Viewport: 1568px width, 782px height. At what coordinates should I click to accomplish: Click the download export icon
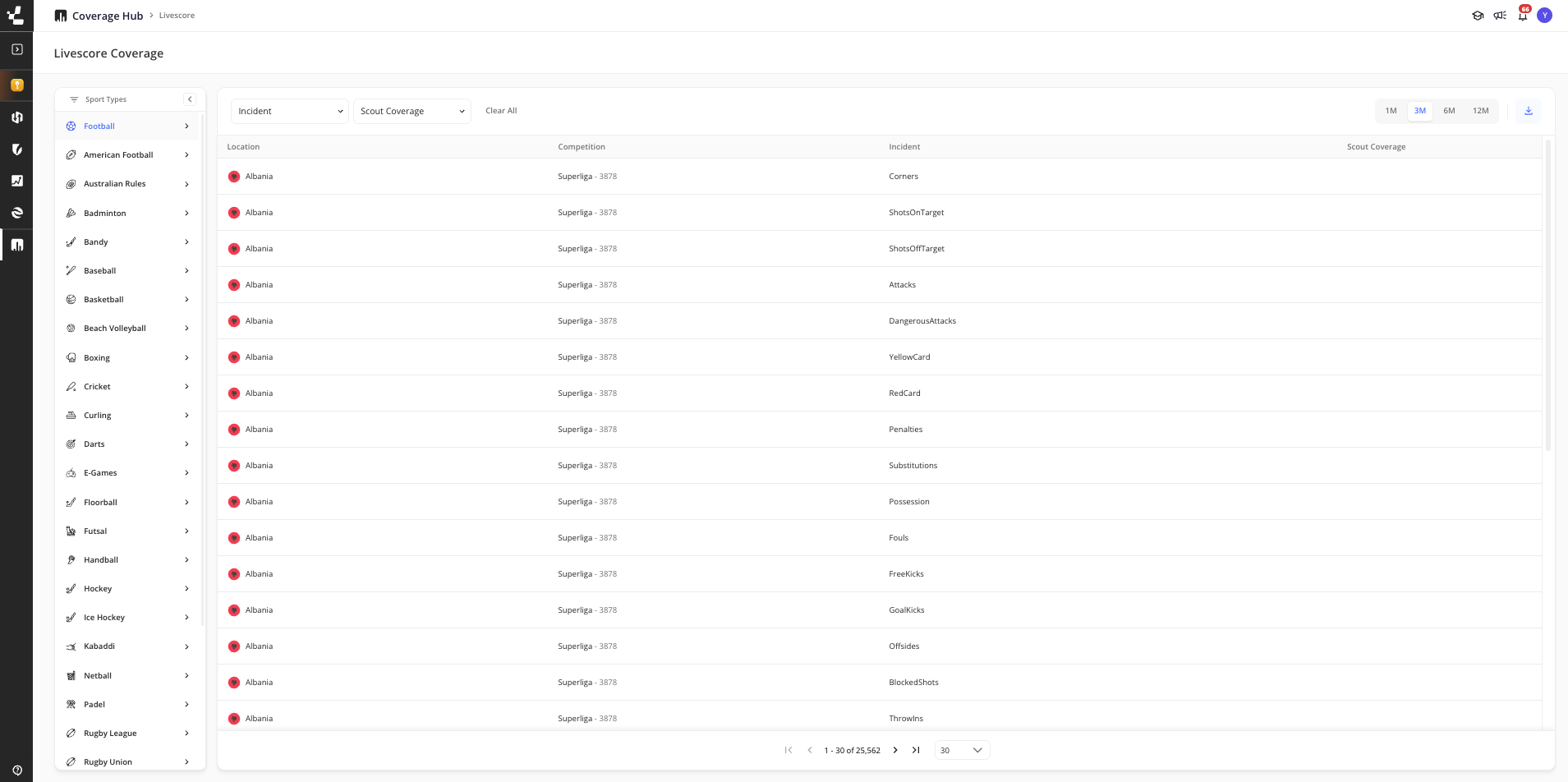[1528, 111]
